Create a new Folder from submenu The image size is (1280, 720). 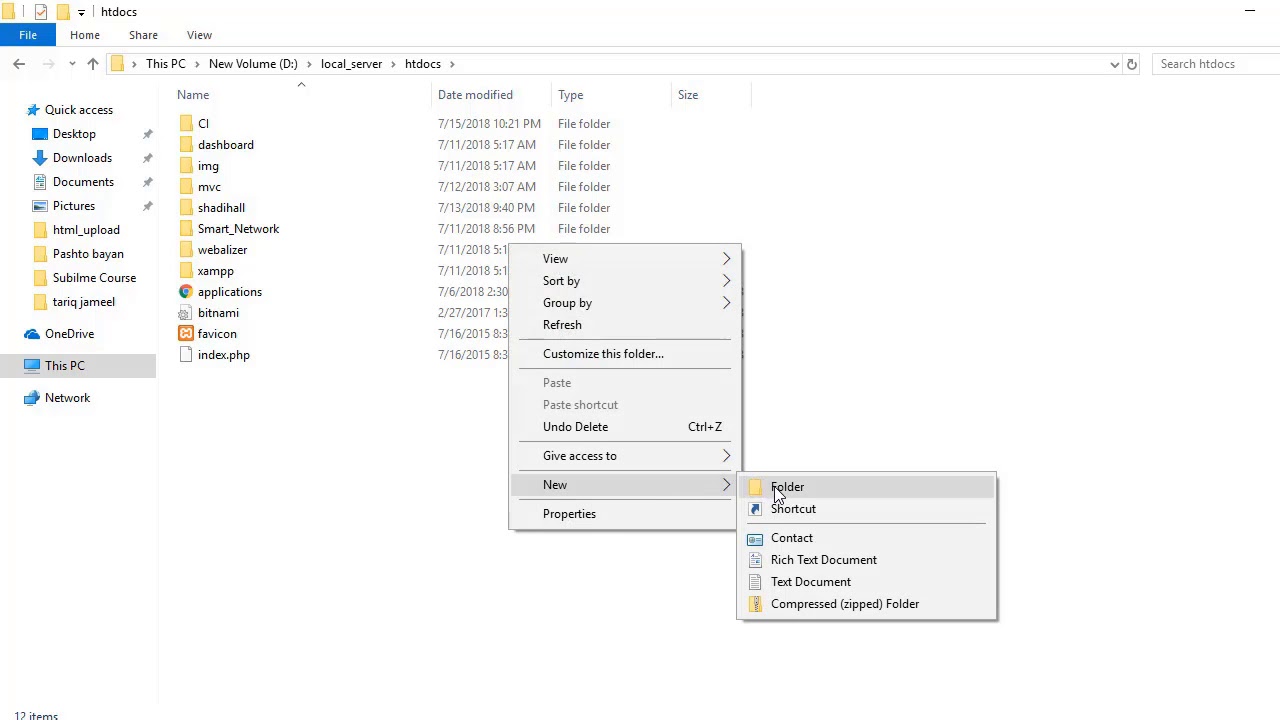pos(787,487)
